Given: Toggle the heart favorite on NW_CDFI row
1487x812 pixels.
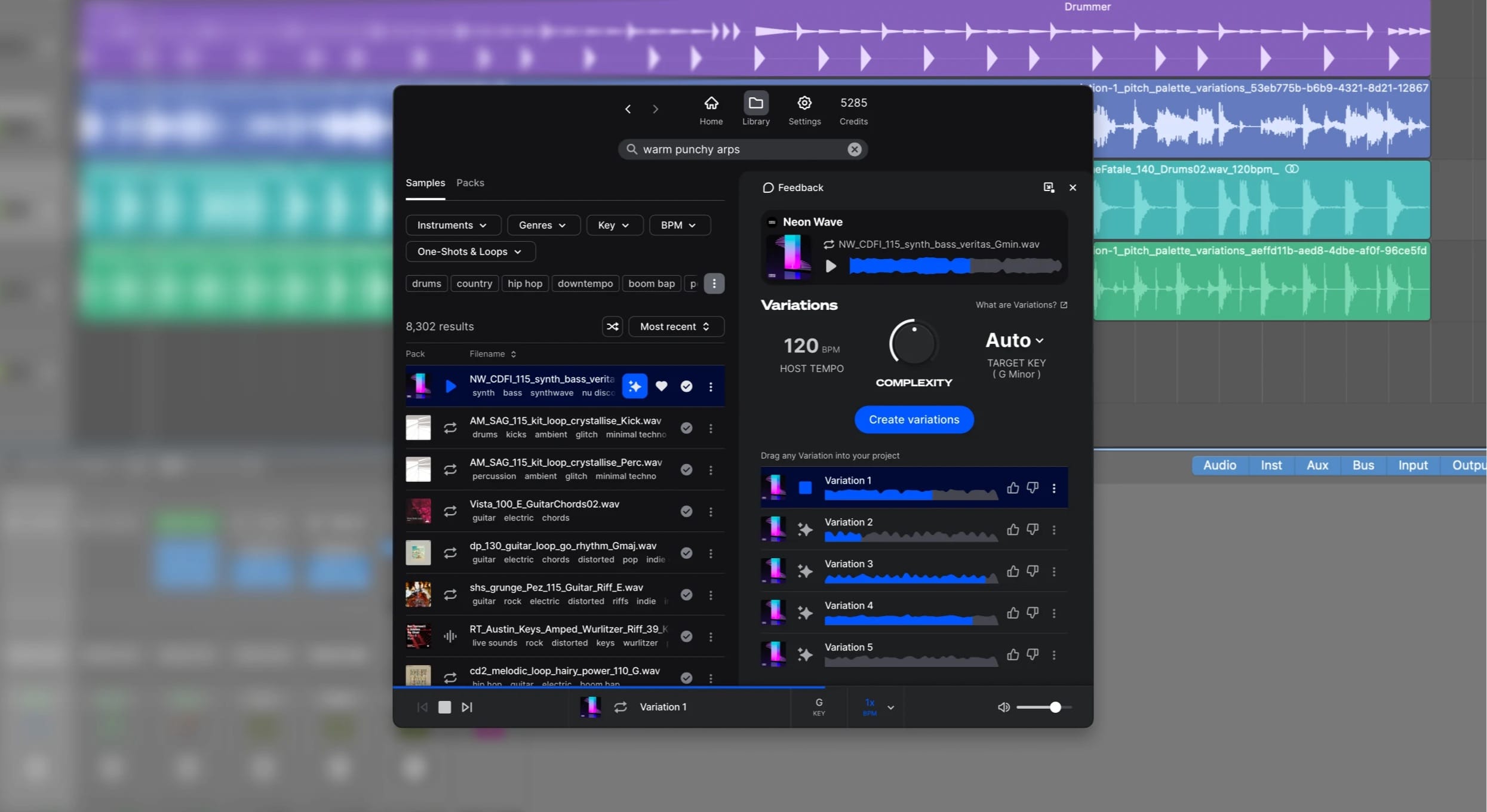Looking at the screenshot, I should pyautogui.click(x=661, y=386).
